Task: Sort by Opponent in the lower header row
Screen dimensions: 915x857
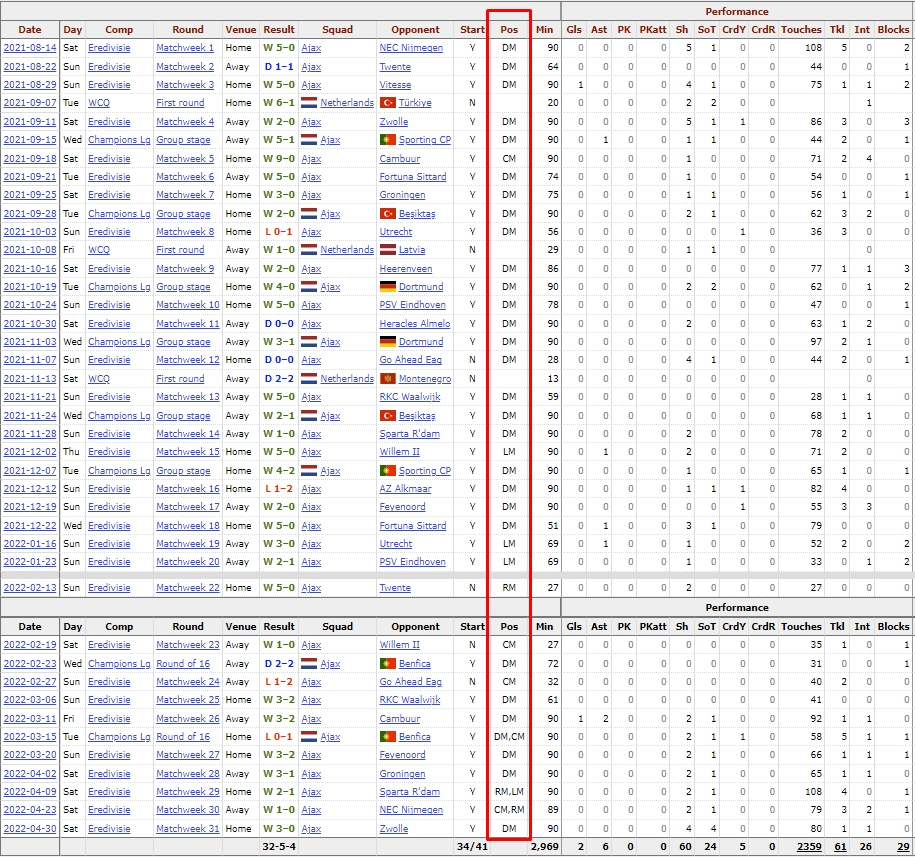Action: point(415,627)
